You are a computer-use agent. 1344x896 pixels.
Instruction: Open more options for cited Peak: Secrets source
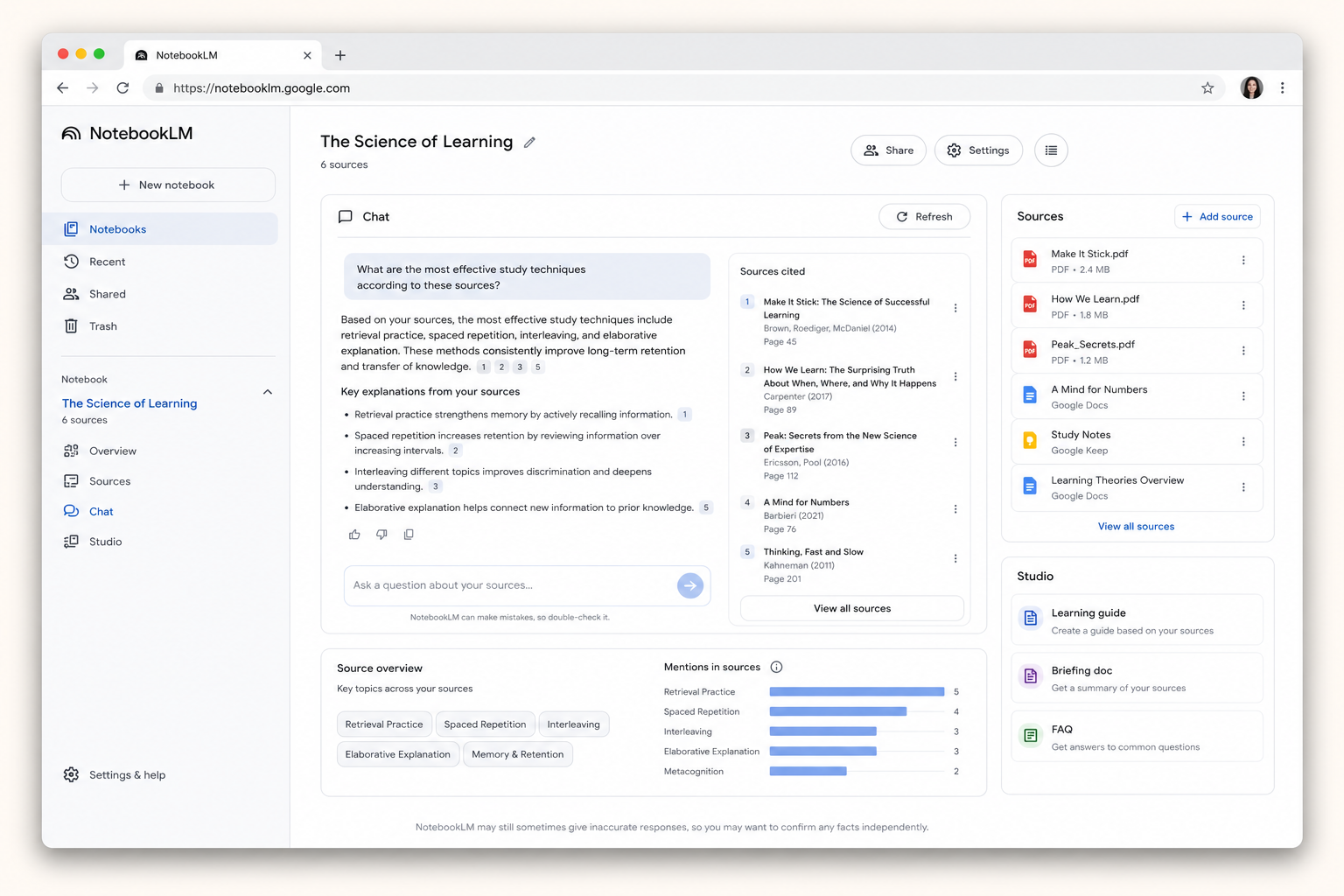click(955, 442)
